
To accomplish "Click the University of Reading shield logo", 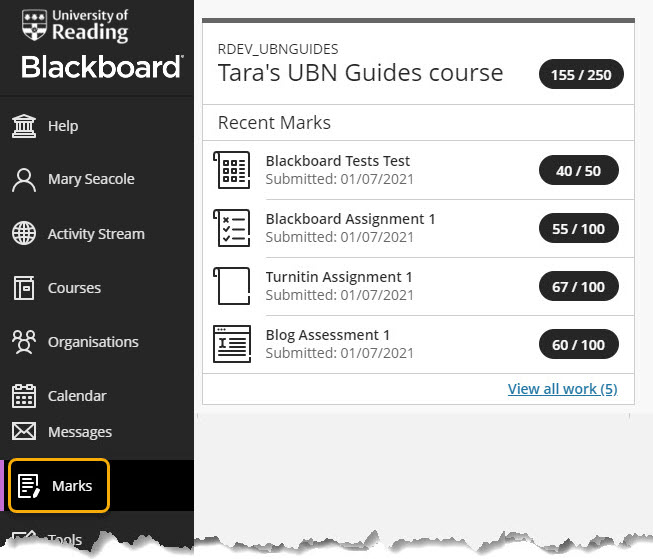I will (34, 25).
